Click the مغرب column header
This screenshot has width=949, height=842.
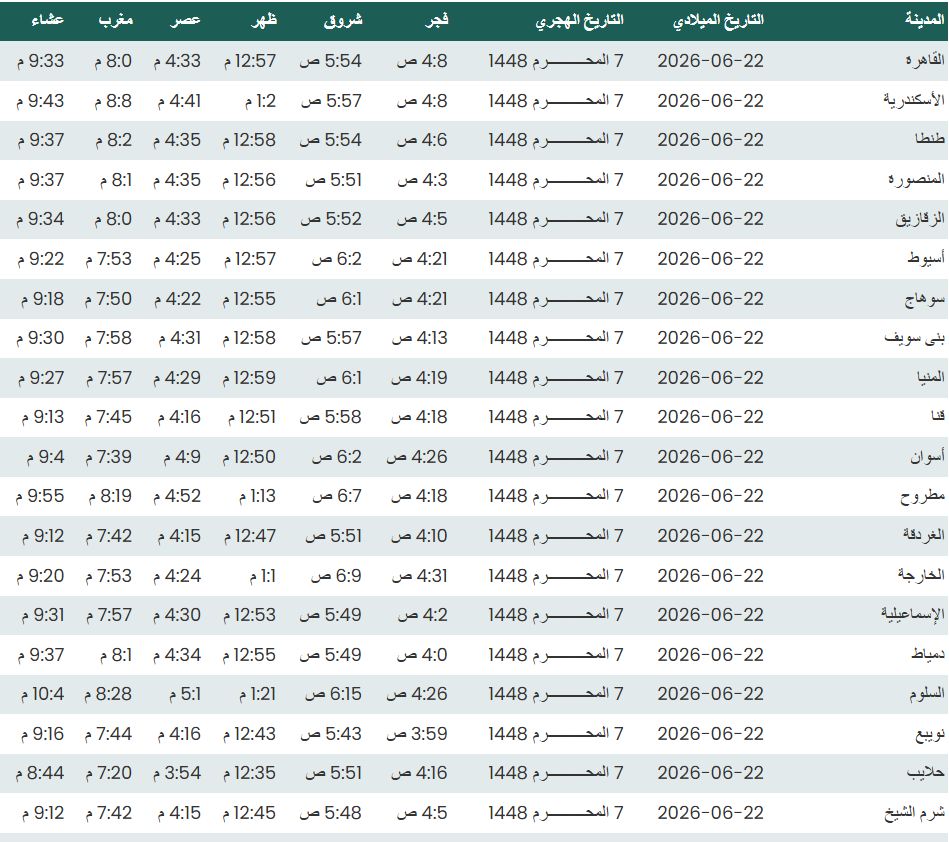[116, 20]
